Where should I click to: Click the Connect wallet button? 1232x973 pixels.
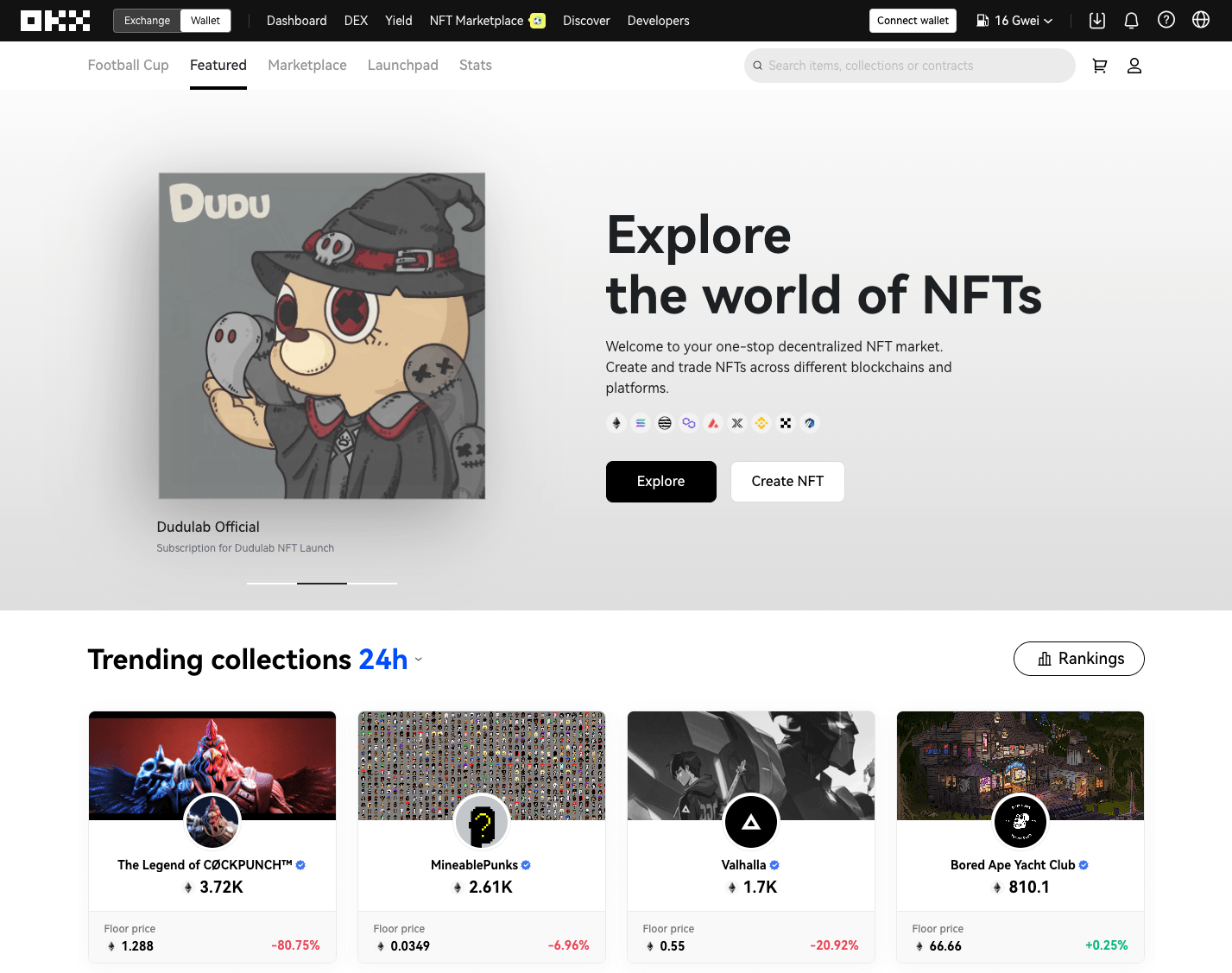click(x=913, y=21)
